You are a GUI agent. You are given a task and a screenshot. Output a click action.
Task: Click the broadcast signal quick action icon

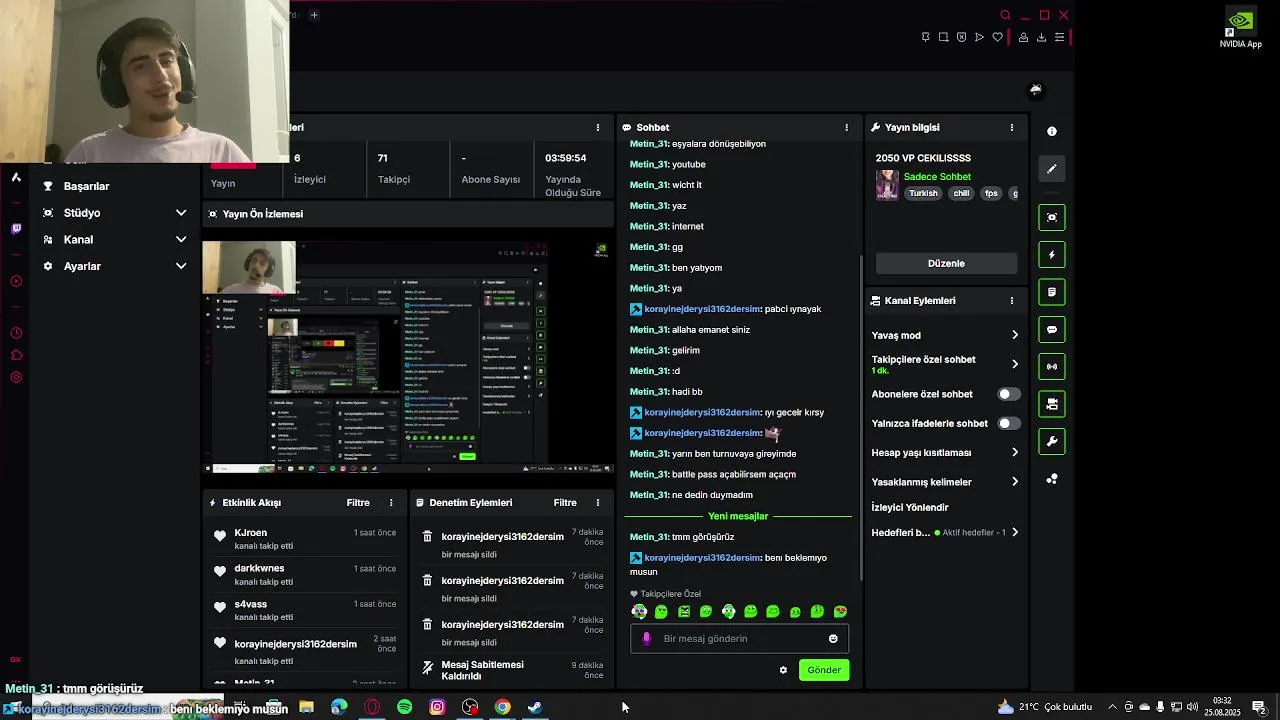1051,367
